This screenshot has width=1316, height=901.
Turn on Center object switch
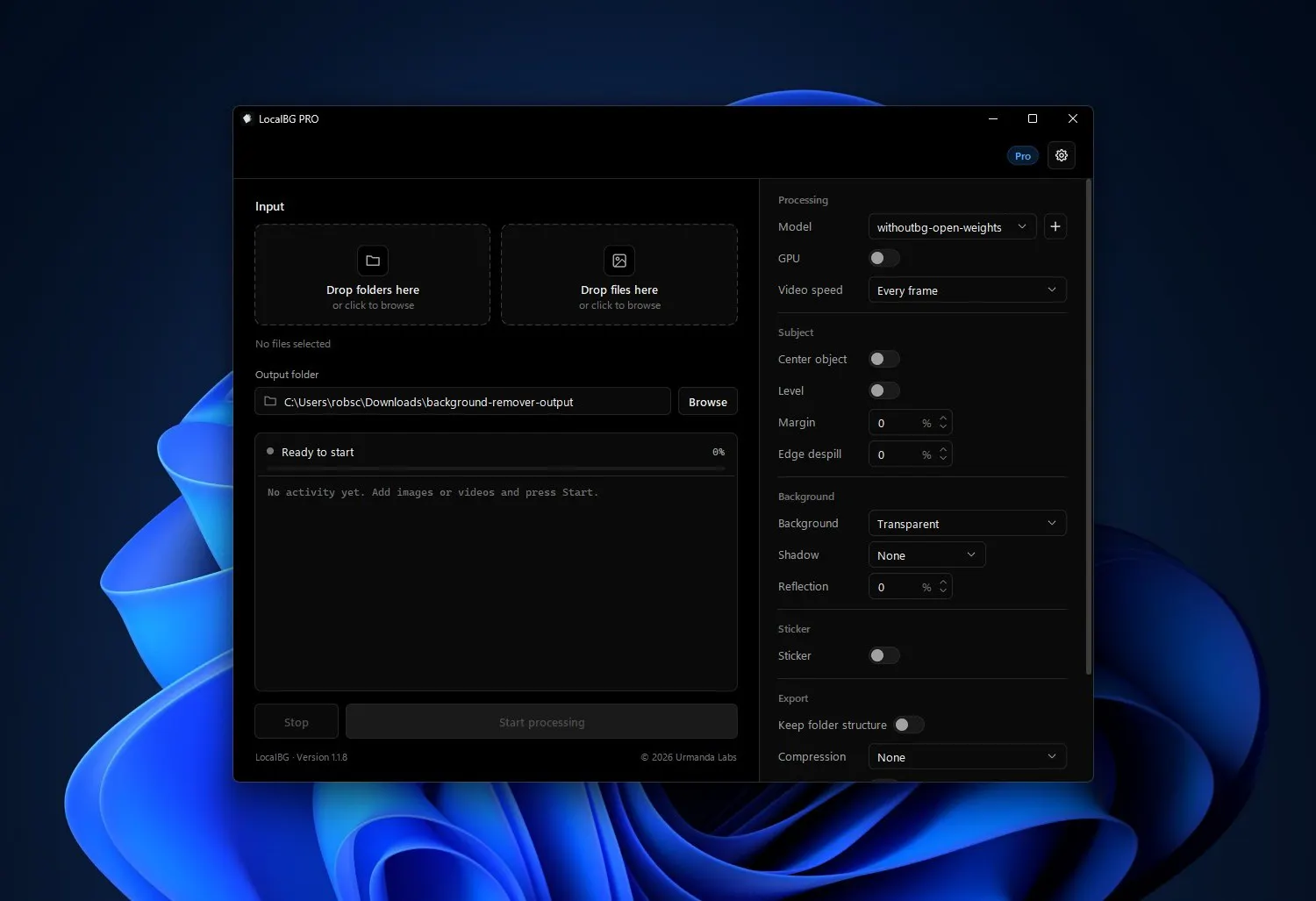click(884, 359)
